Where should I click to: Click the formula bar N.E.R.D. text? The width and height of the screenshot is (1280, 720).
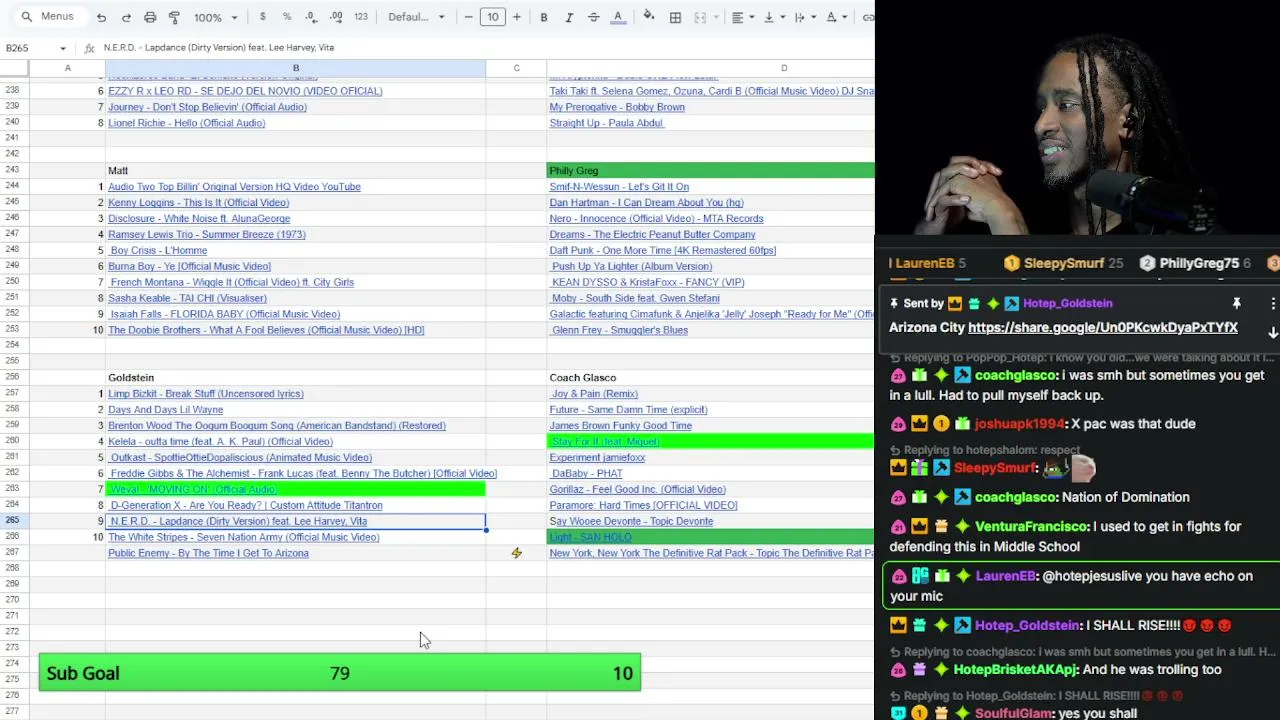point(219,48)
